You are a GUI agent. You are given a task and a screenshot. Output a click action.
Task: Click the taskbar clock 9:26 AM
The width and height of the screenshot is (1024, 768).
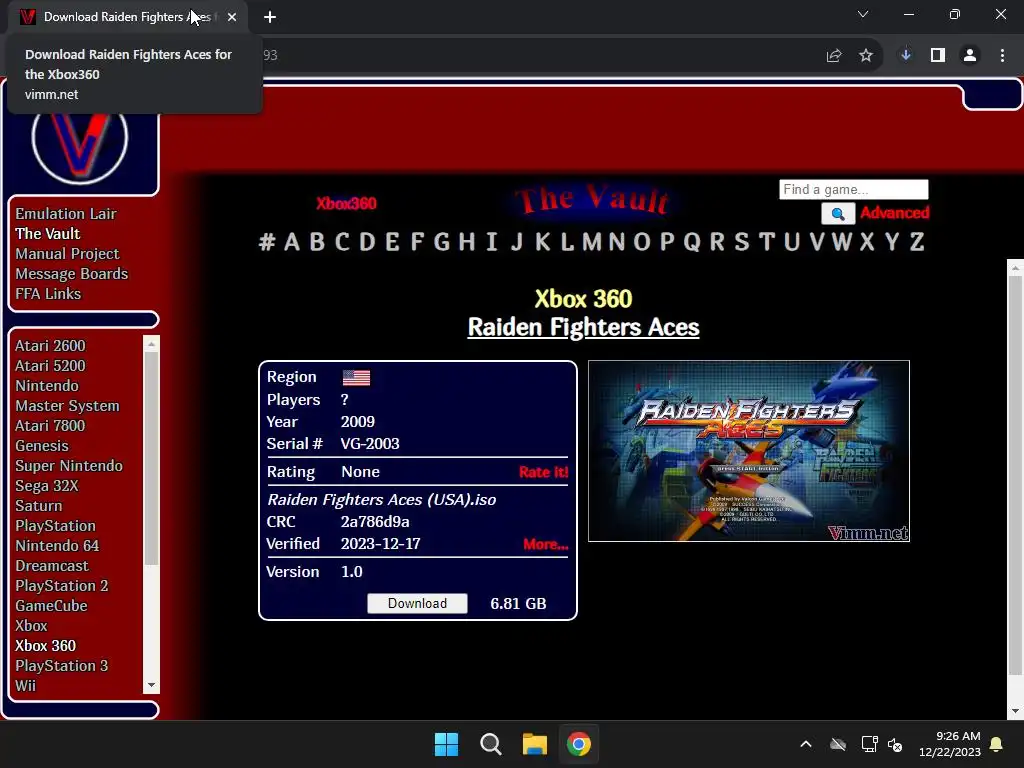(x=950, y=744)
